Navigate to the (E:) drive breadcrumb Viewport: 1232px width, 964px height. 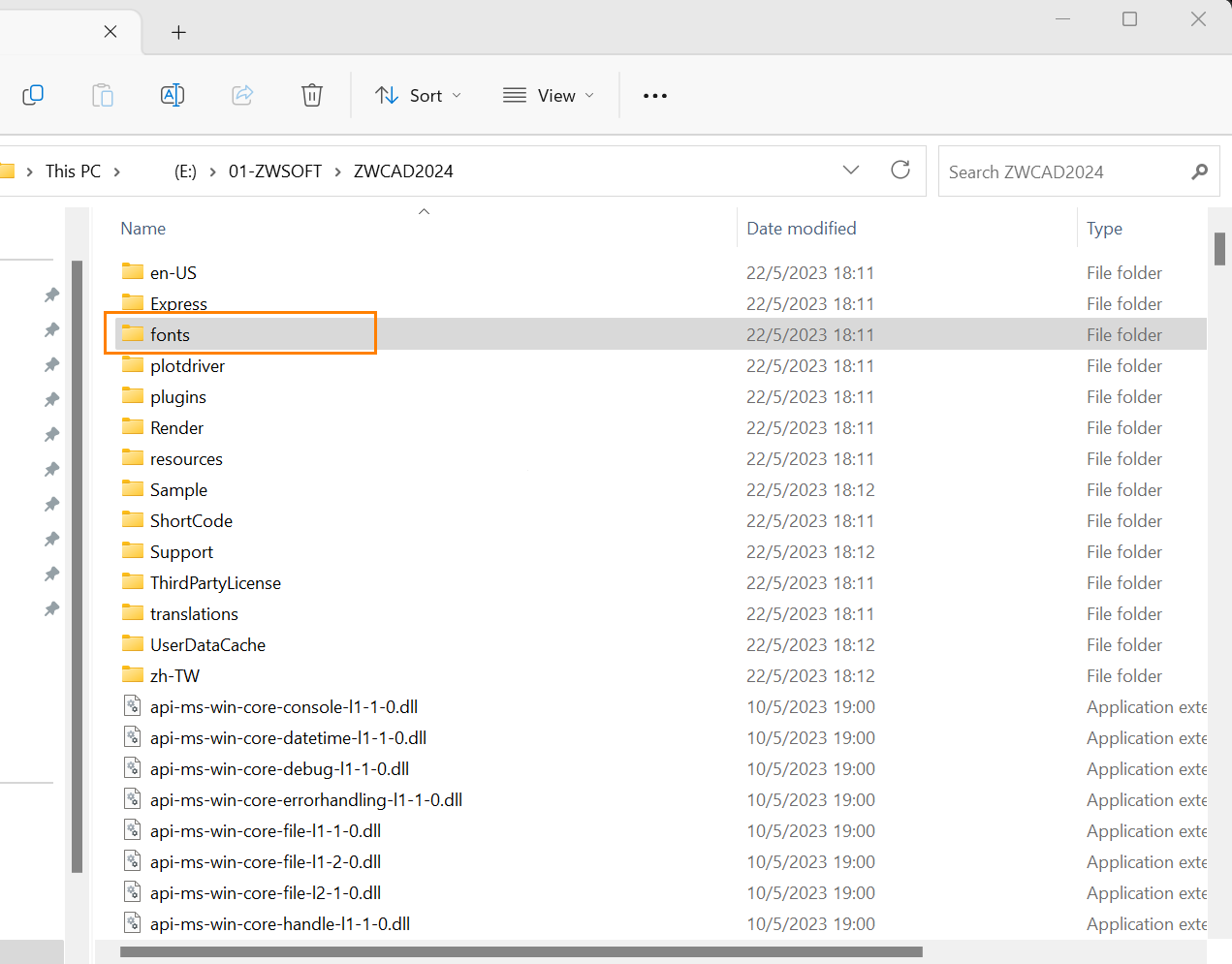(185, 171)
